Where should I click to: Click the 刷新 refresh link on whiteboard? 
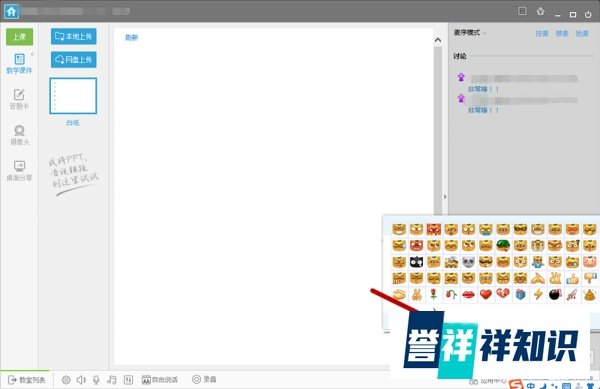131,37
